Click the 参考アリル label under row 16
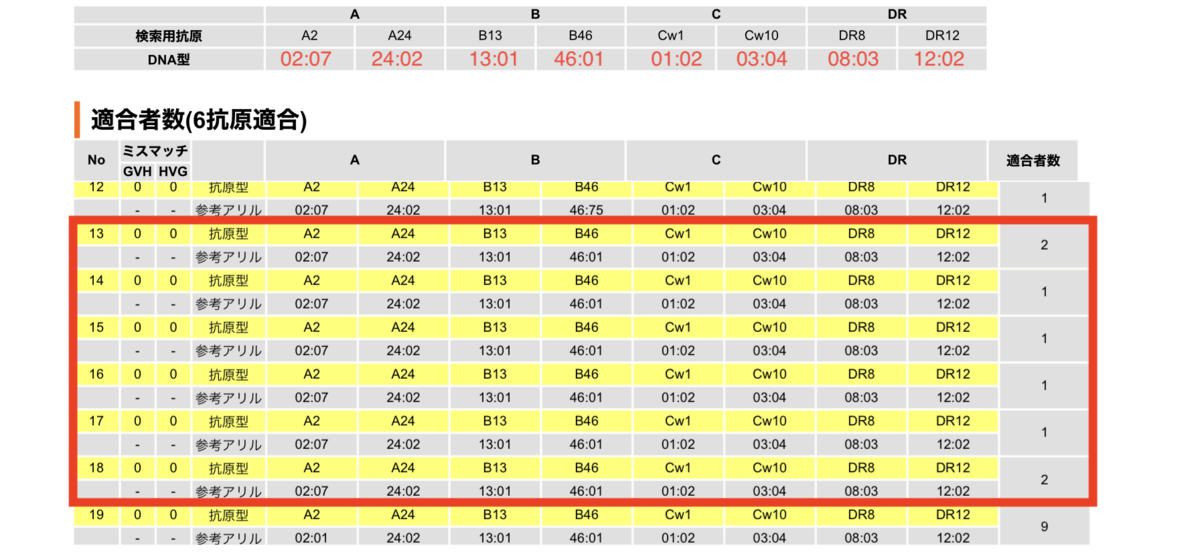 [x=228, y=398]
